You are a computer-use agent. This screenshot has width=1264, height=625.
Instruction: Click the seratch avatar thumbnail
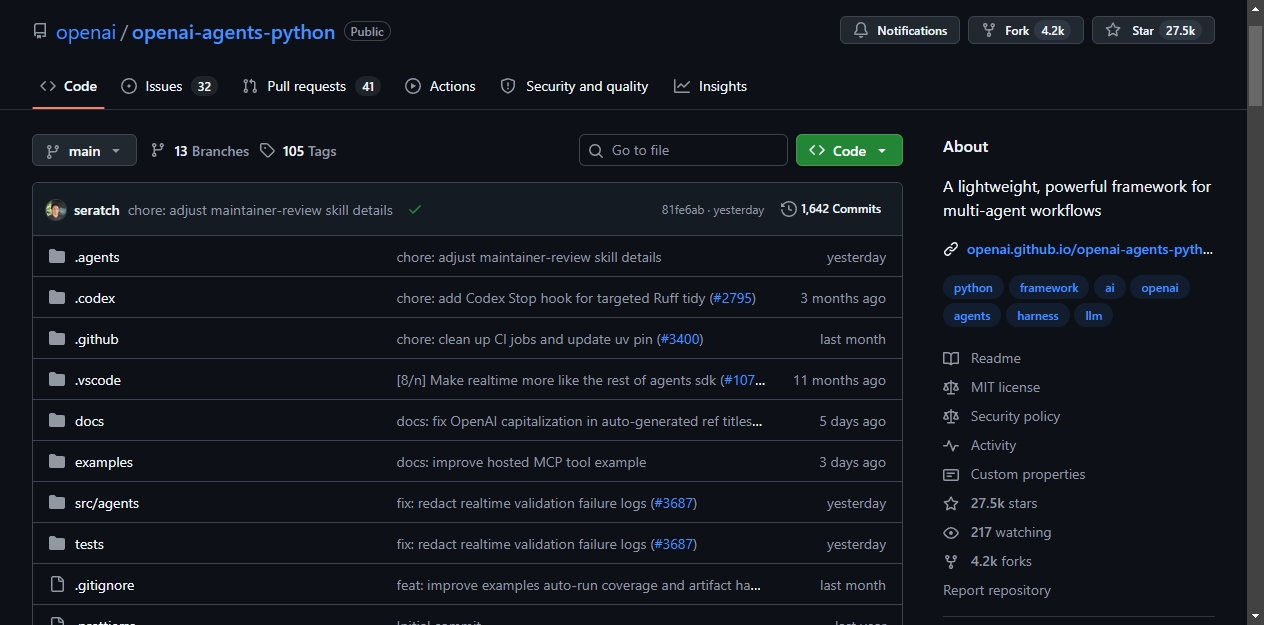(56, 210)
